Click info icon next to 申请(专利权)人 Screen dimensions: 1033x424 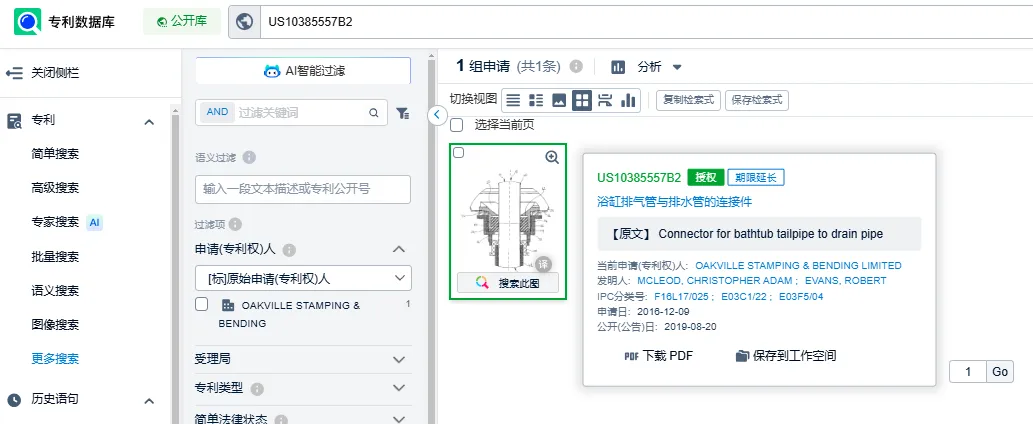click(x=289, y=250)
